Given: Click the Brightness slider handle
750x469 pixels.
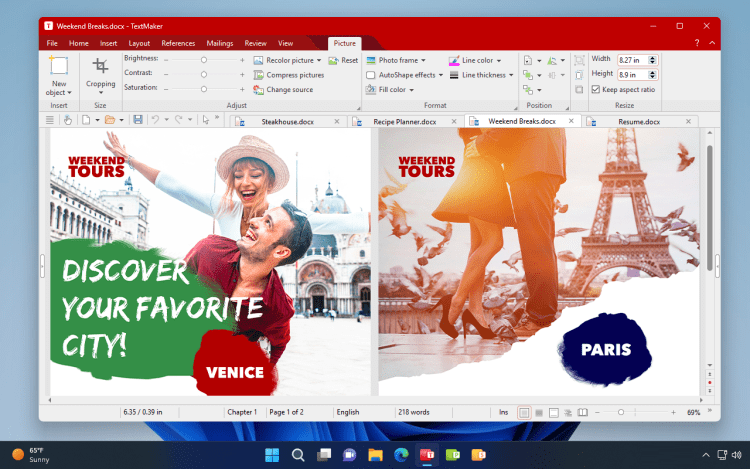Looking at the screenshot, I should coord(204,60).
